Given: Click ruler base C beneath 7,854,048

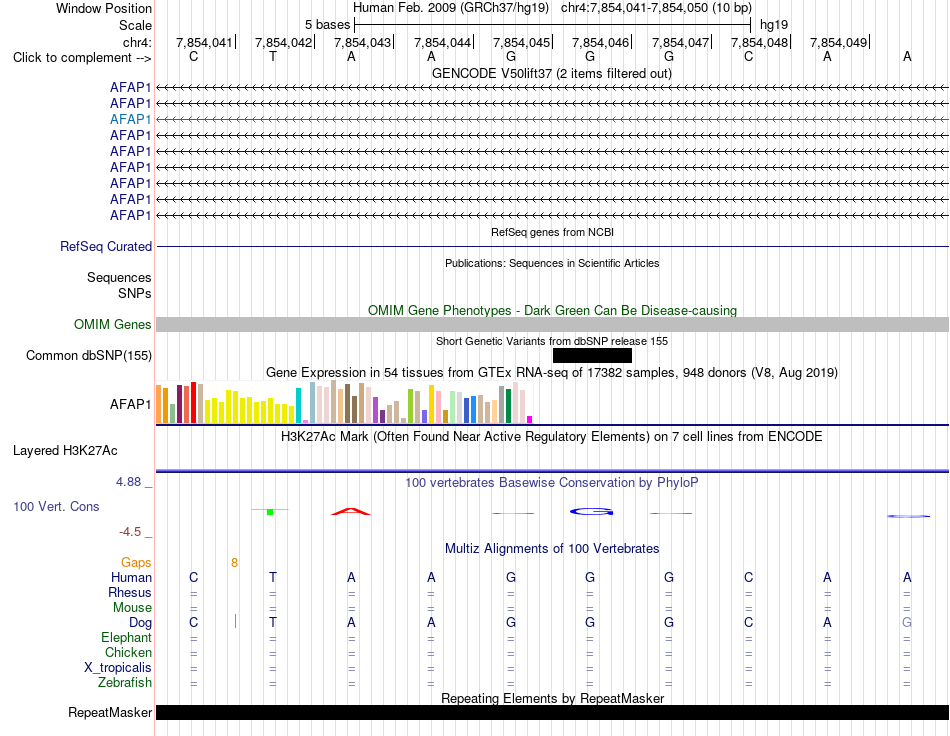Looking at the screenshot, I should [x=748, y=56].
